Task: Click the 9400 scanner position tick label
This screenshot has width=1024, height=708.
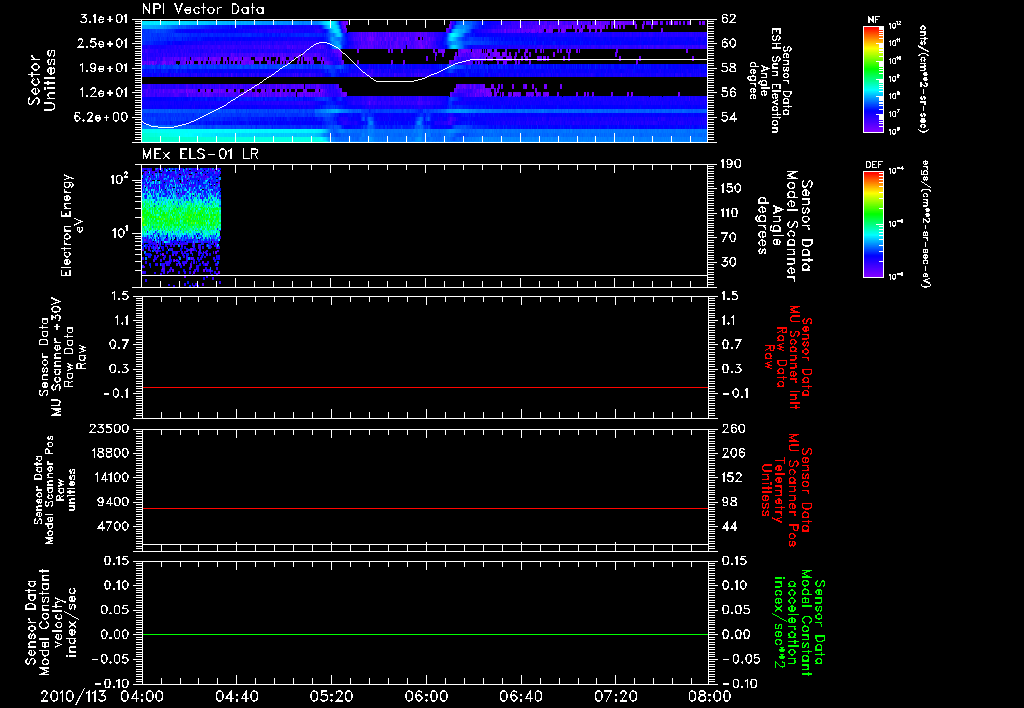Action: coord(113,502)
